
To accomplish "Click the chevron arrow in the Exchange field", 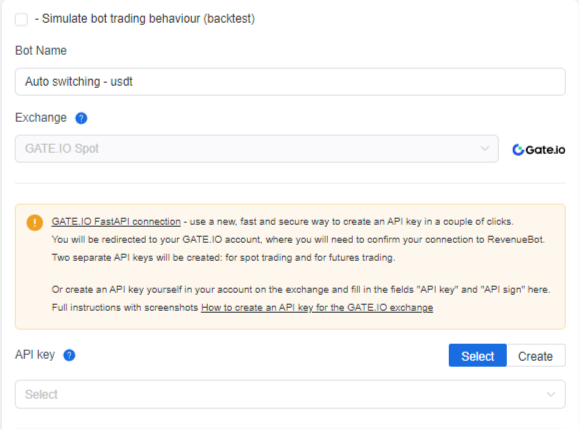I will point(485,148).
